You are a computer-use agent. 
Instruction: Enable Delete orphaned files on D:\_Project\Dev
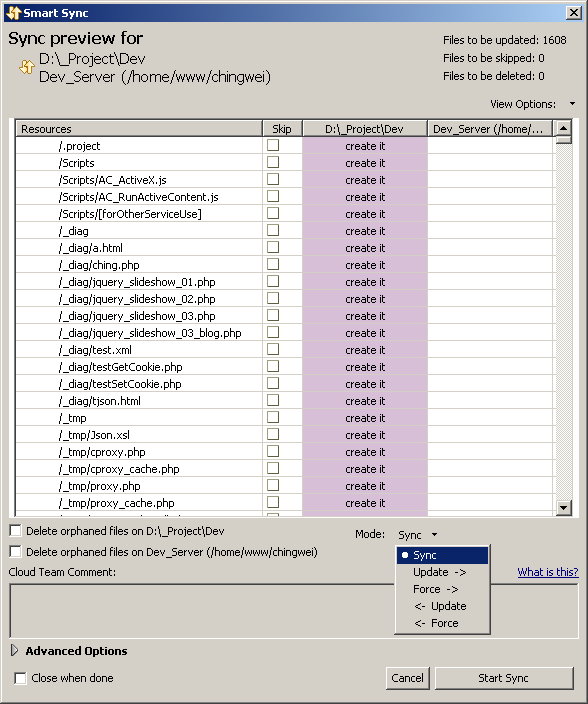pos(15,531)
